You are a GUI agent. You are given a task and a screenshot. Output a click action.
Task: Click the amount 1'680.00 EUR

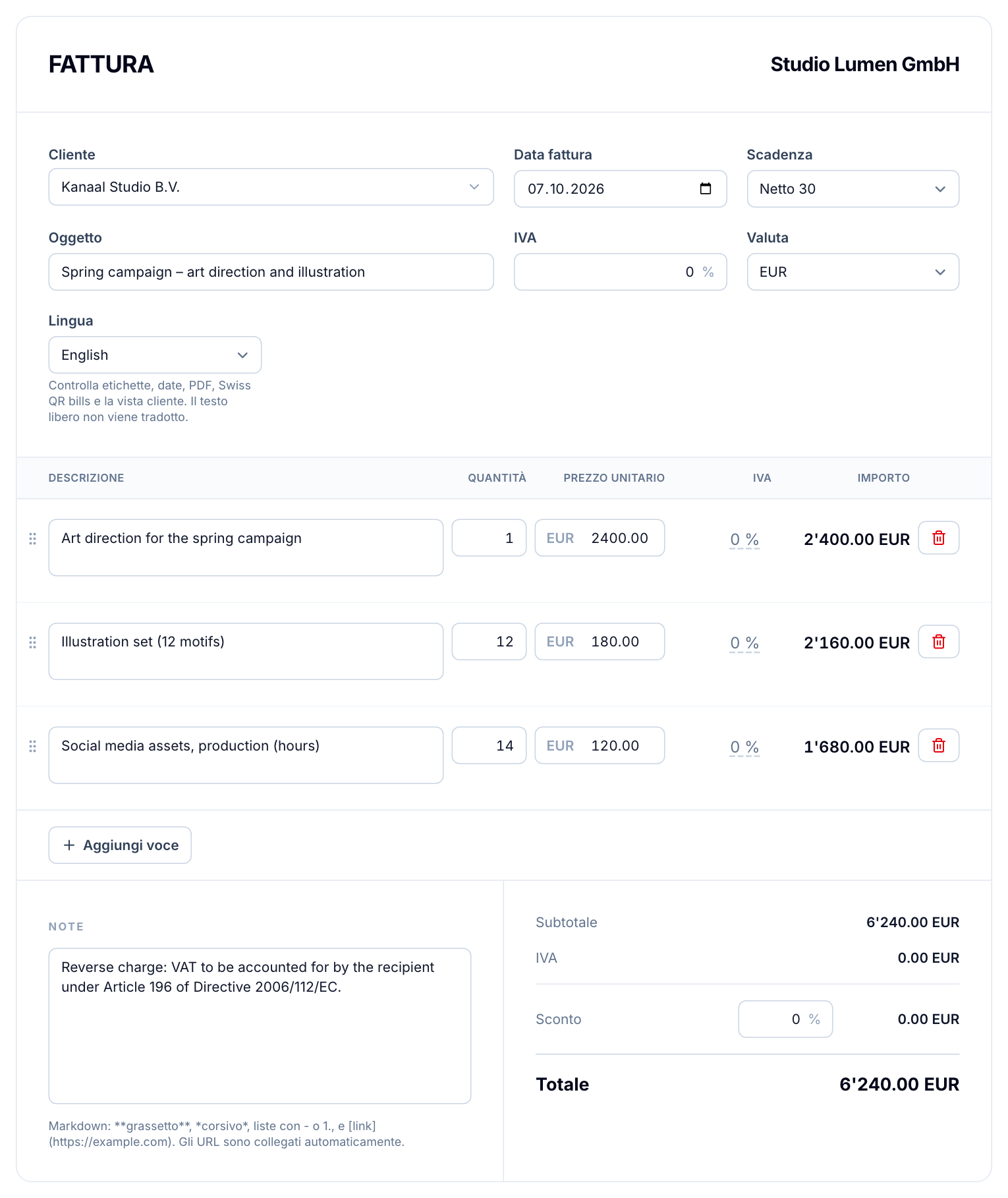click(856, 747)
